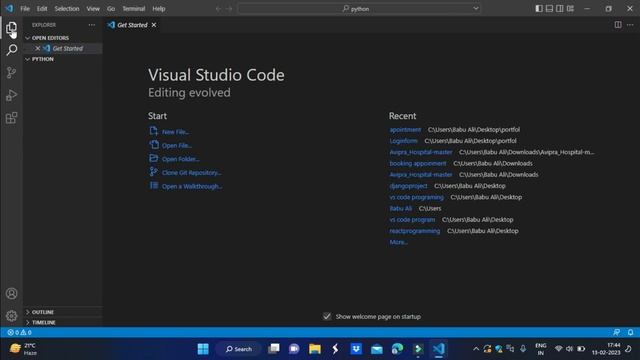Click Open a Walkthrough link
This screenshot has width=640, height=360.
pos(192,186)
